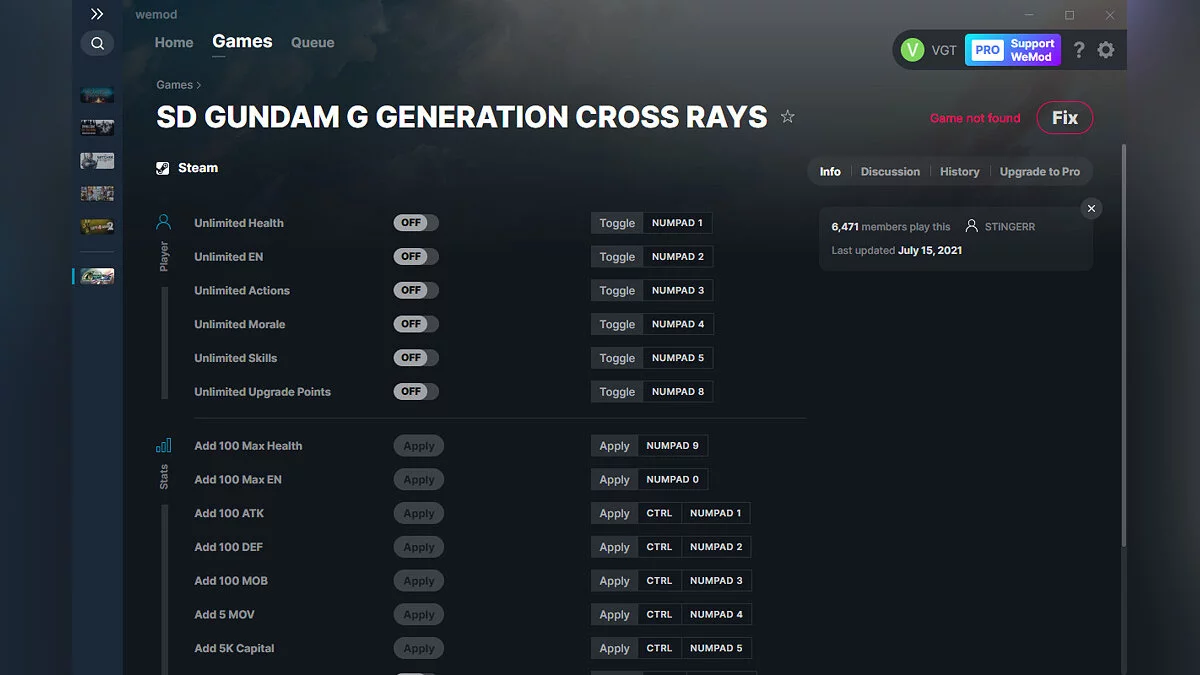Click Toggle hotkey button for NUMPAD 5
Image resolution: width=1200 pixels, height=675 pixels.
[x=617, y=358]
